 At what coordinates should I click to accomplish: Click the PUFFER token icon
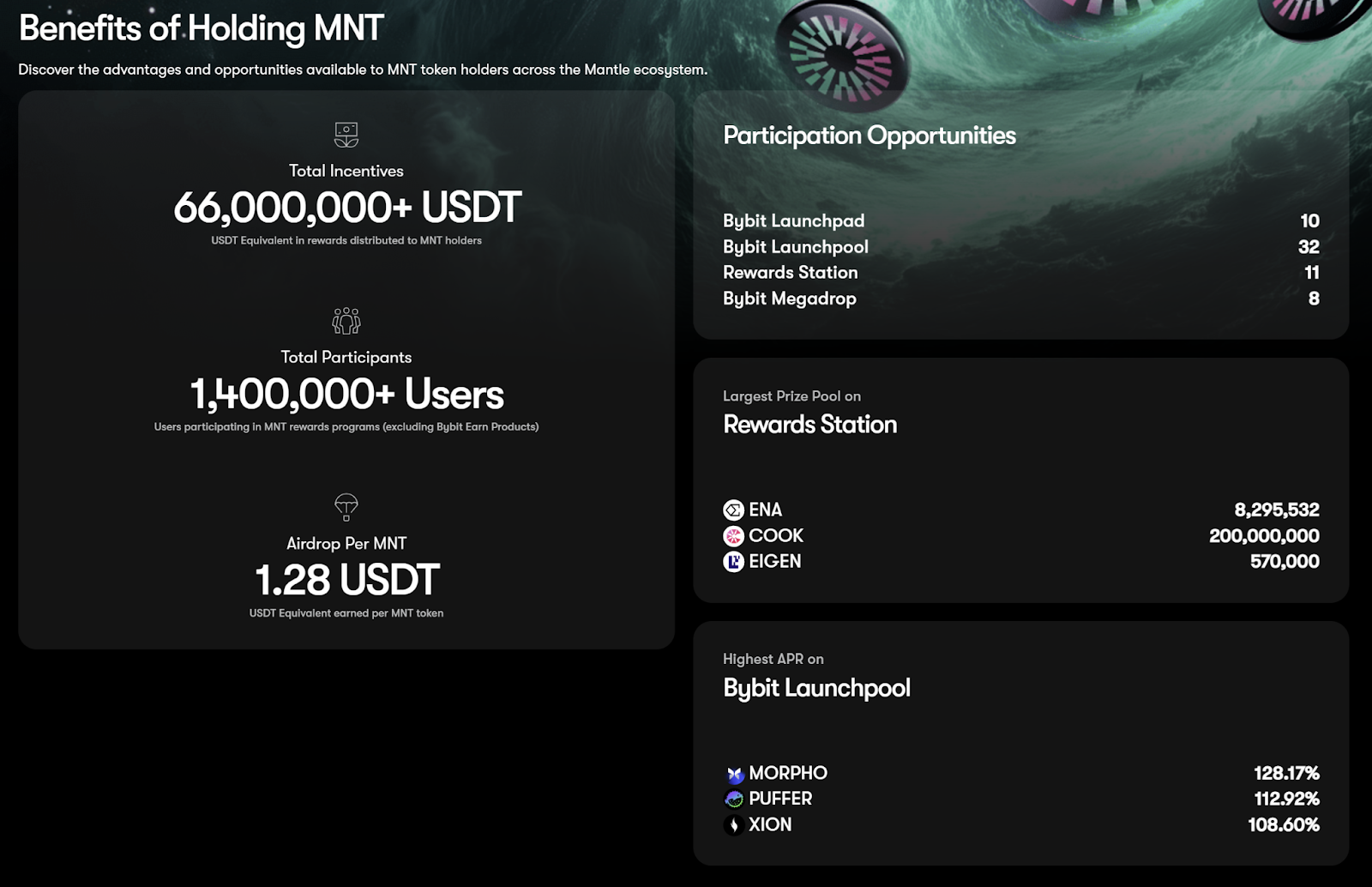click(734, 800)
